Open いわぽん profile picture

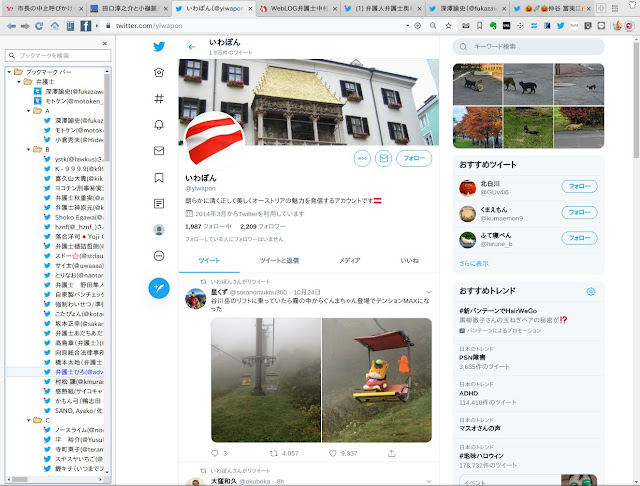click(x=214, y=139)
